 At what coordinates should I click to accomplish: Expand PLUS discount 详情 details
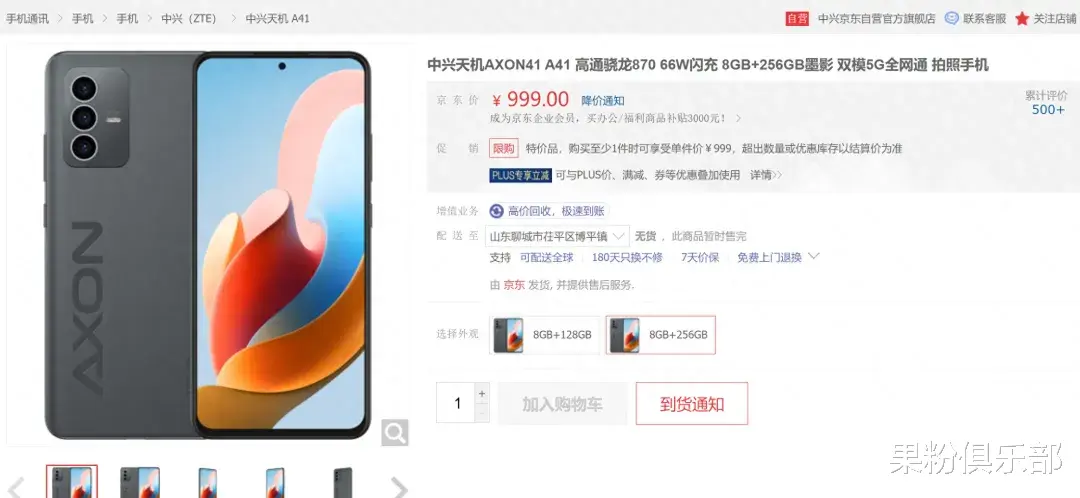tap(766, 175)
